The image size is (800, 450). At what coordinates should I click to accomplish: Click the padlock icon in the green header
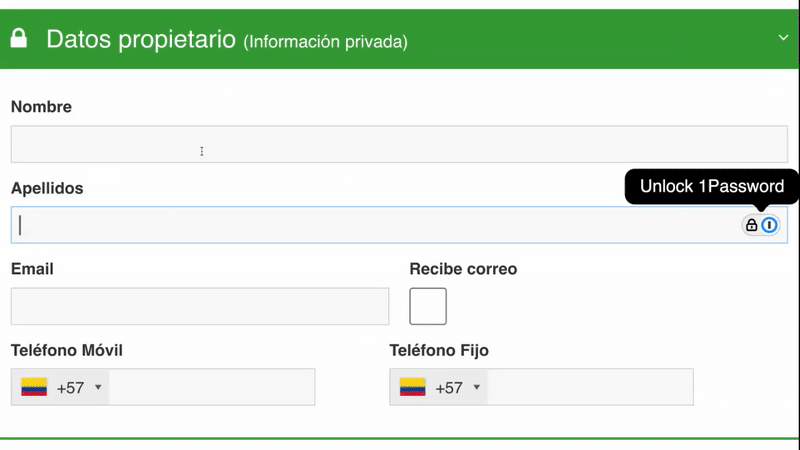pyautogui.click(x=18, y=39)
